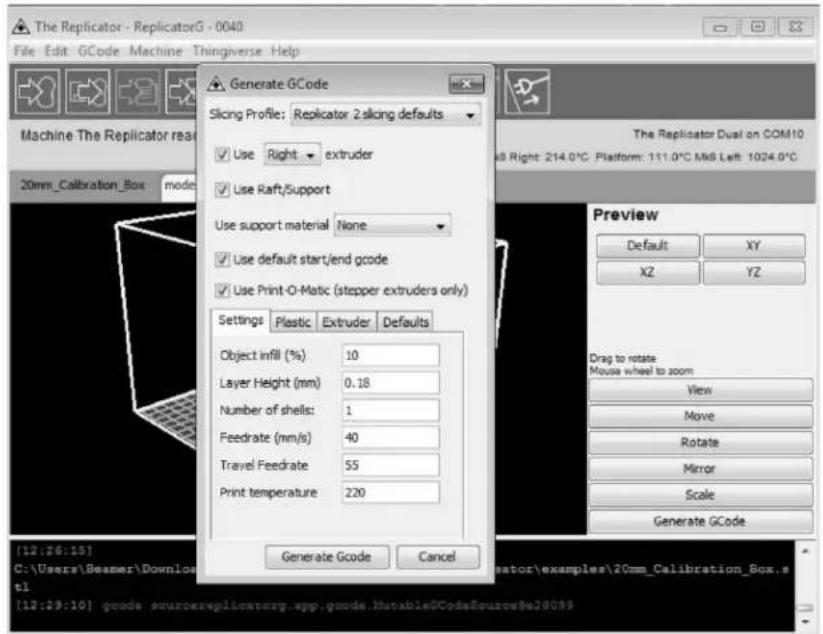Click the Number of shells field

(390, 410)
